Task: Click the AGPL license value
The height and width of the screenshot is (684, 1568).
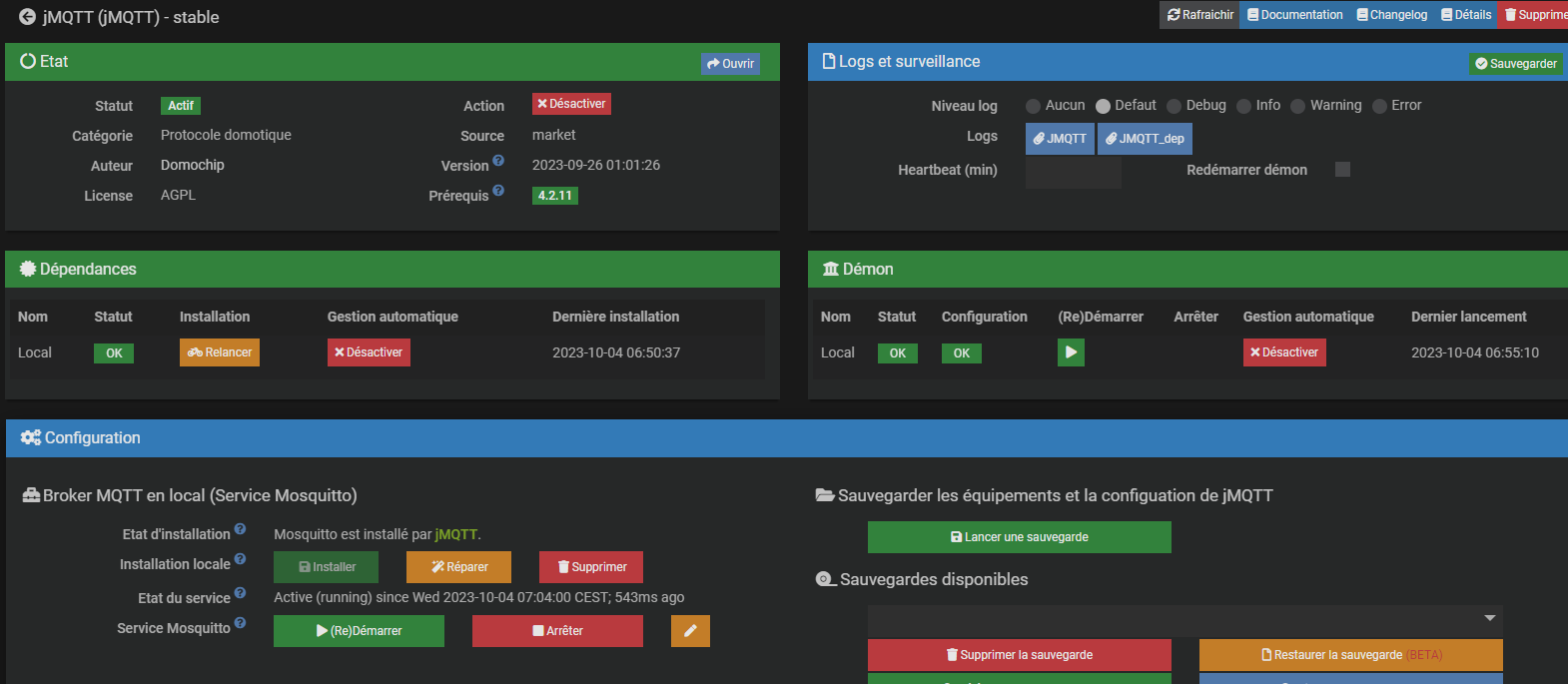Action: (x=179, y=195)
